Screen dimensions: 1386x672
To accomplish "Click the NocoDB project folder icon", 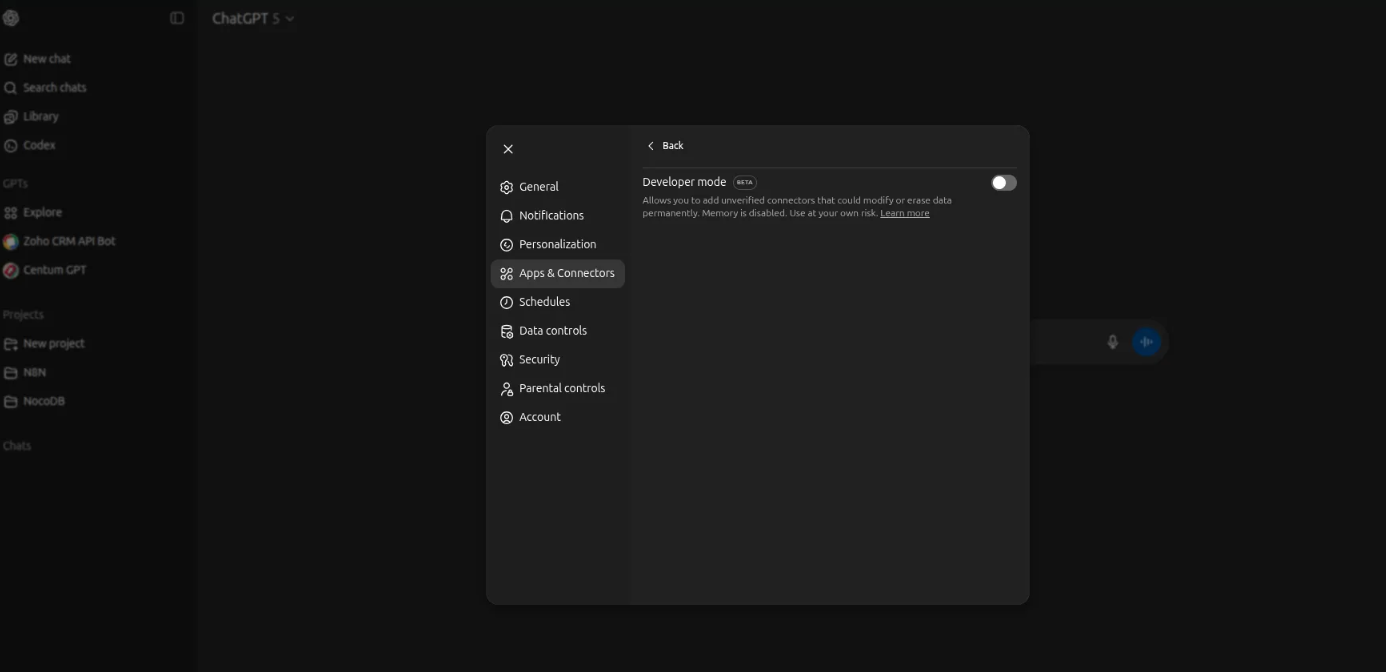I will (x=11, y=402).
